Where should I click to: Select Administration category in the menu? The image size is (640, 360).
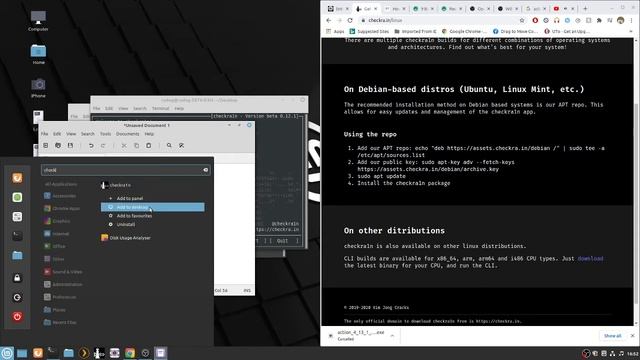(x=64, y=284)
